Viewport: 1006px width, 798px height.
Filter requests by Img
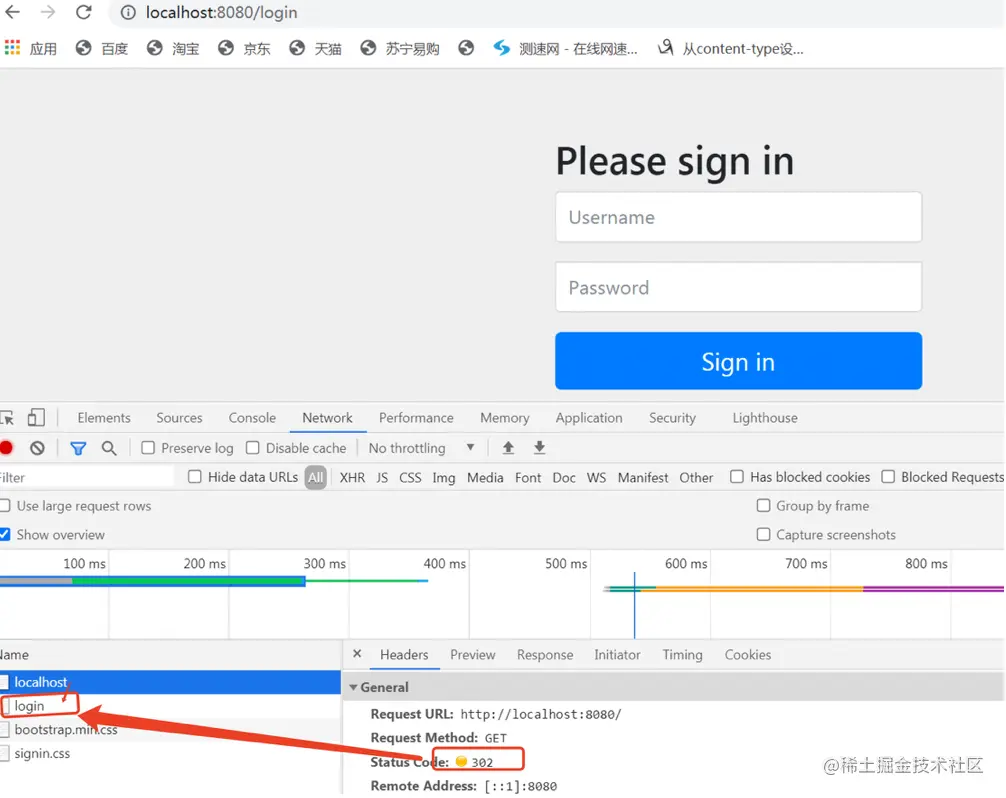click(x=443, y=477)
